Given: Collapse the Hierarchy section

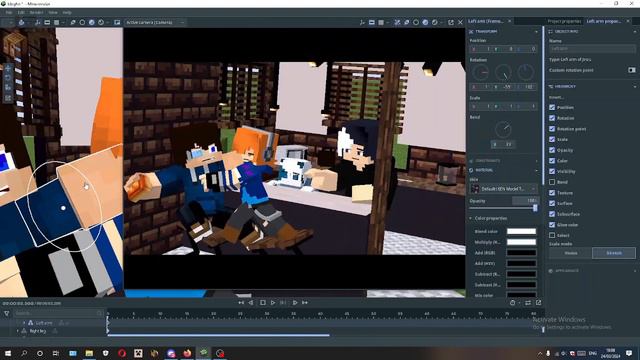Looking at the screenshot, I should (635, 87).
